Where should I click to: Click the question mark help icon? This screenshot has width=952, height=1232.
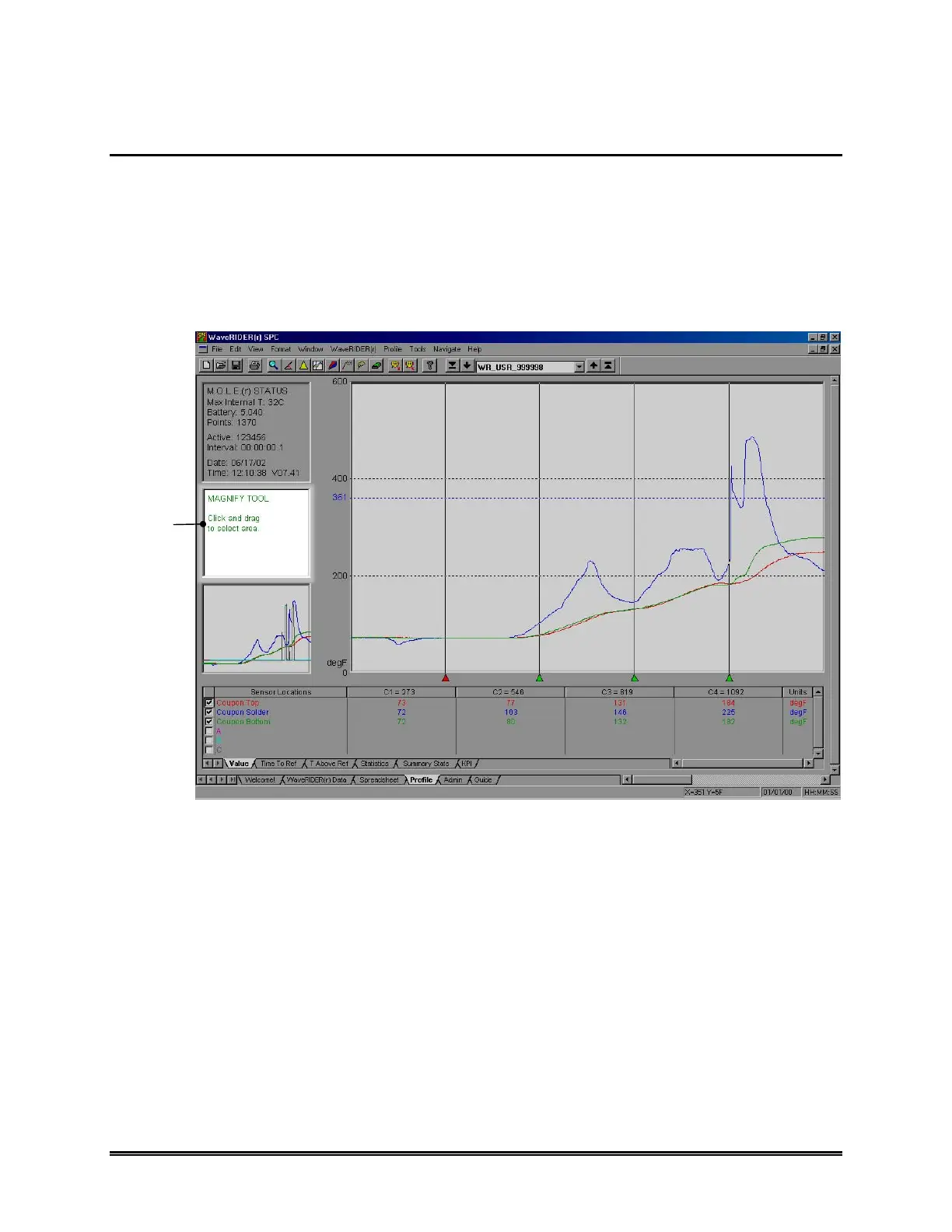point(429,366)
